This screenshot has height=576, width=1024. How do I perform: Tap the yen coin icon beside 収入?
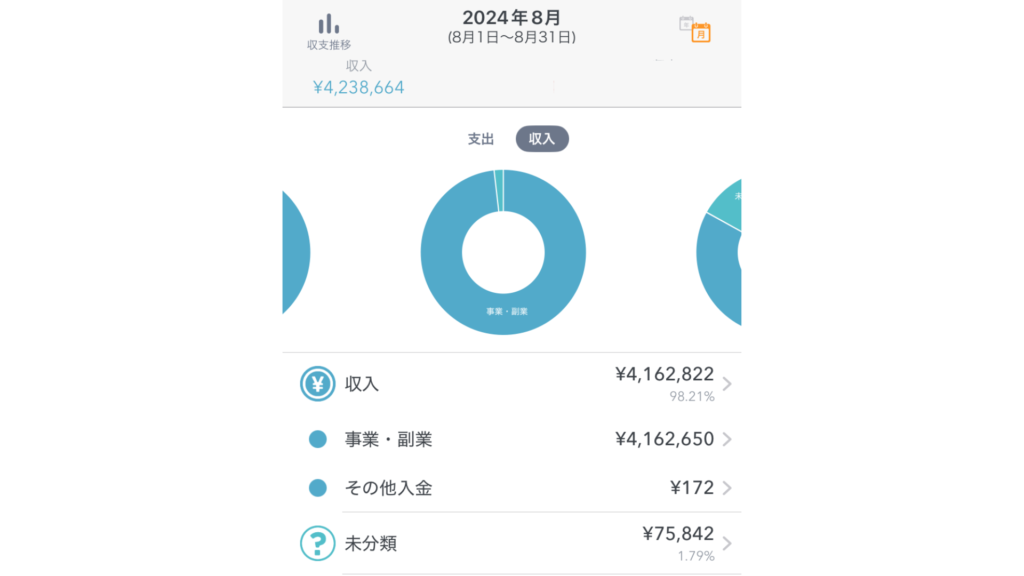coord(317,383)
